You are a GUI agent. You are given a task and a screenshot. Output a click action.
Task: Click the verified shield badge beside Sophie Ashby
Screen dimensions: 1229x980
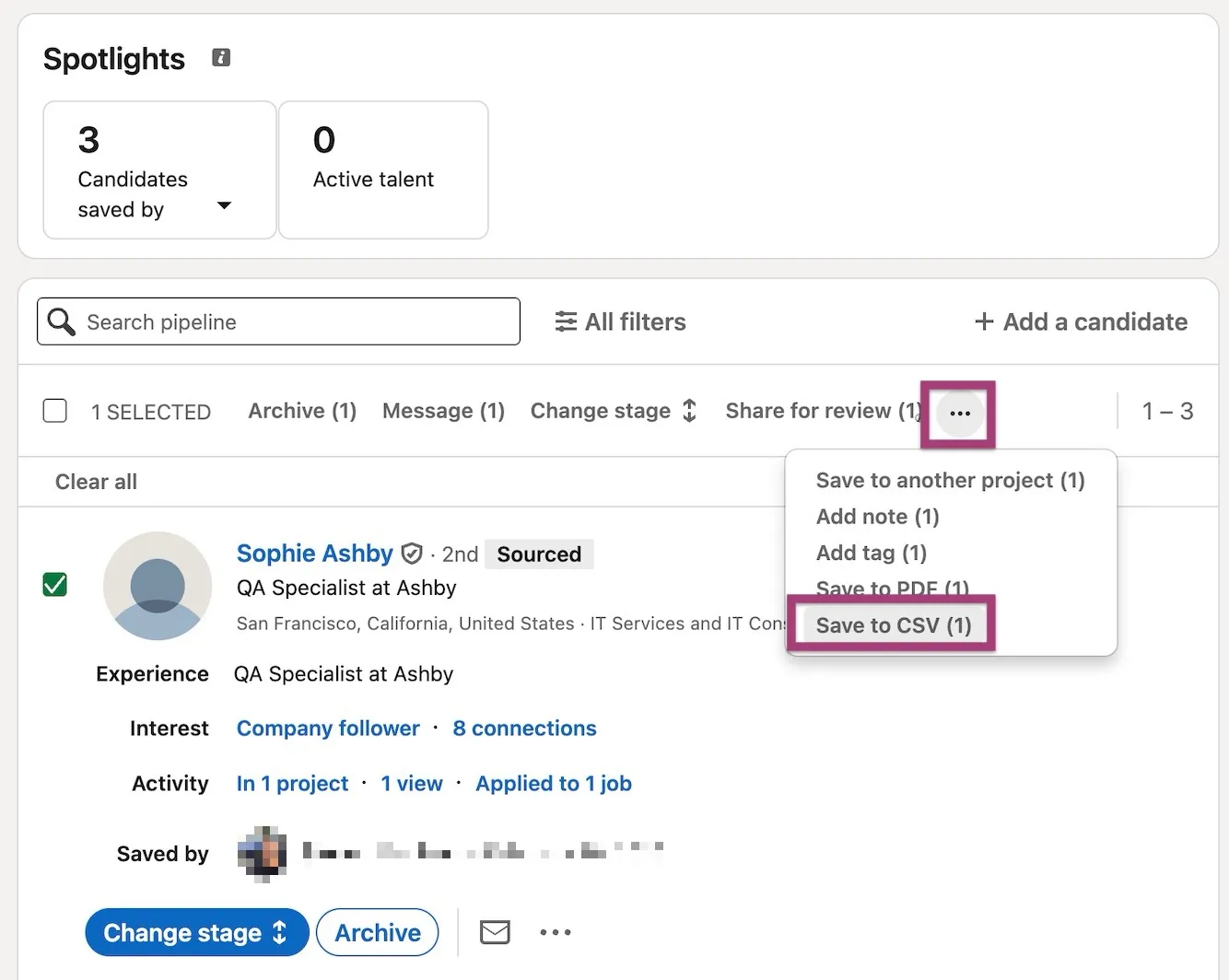(412, 554)
